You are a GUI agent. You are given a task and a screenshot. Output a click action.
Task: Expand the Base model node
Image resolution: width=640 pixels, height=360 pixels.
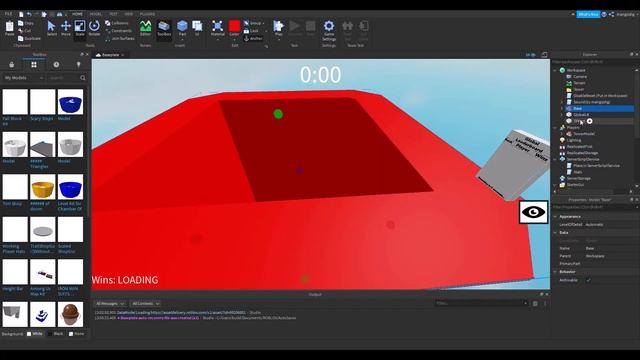562,109
